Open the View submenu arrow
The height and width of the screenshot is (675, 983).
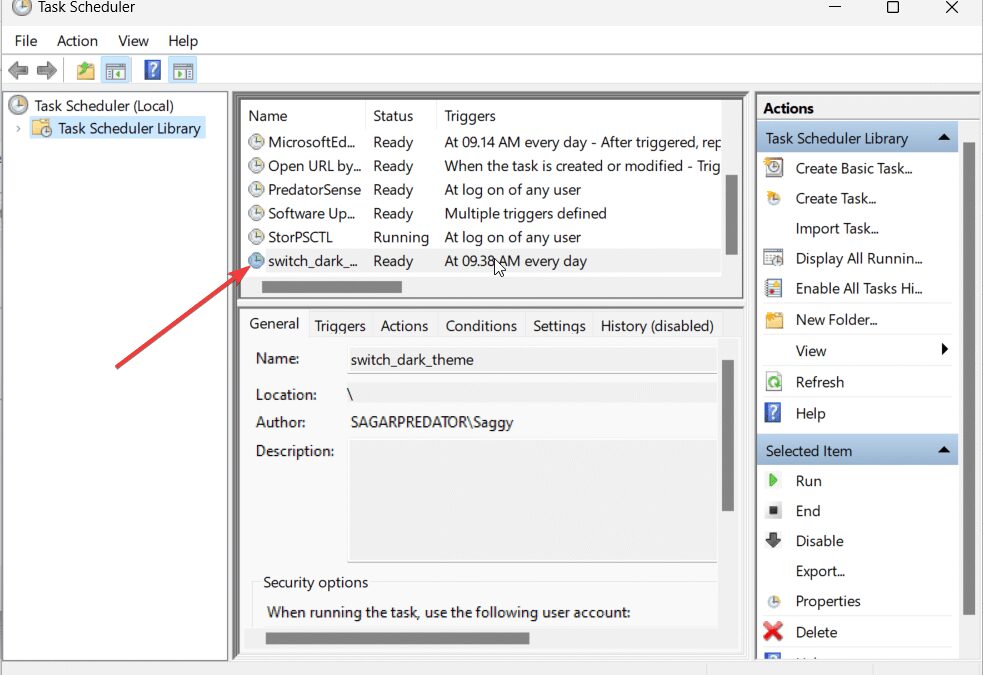click(x=944, y=350)
